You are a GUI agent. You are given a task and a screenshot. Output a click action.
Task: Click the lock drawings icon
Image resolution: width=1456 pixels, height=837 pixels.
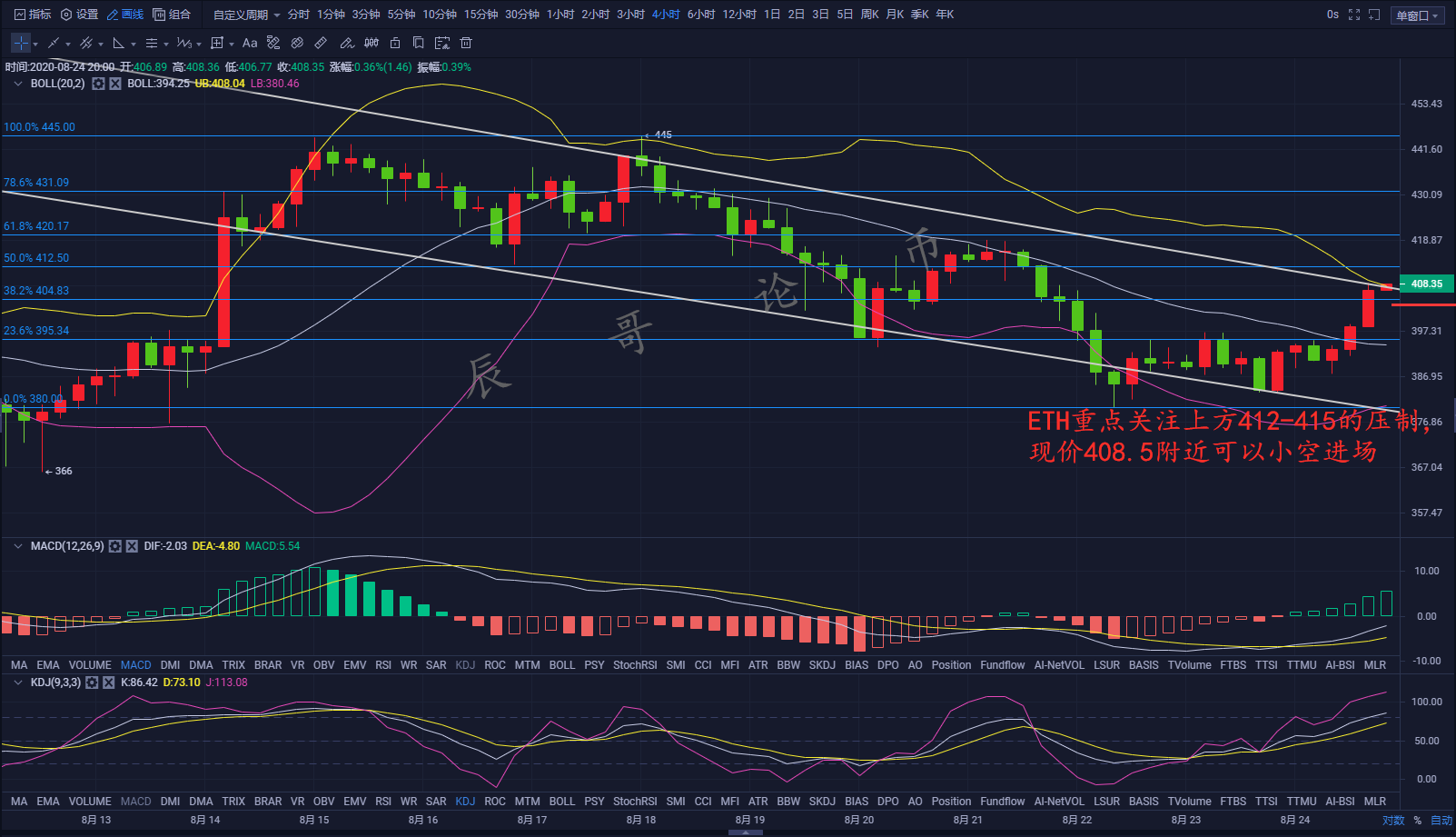[395, 43]
